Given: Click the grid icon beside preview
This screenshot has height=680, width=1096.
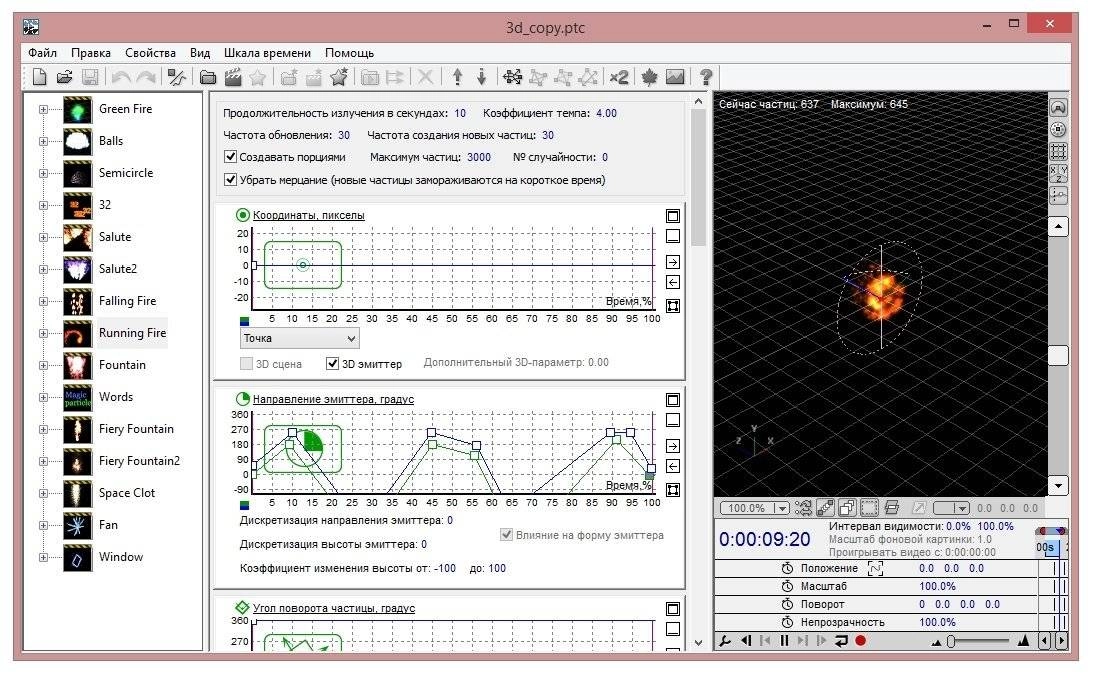Looking at the screenshot, I should [x=1058, y=151].
